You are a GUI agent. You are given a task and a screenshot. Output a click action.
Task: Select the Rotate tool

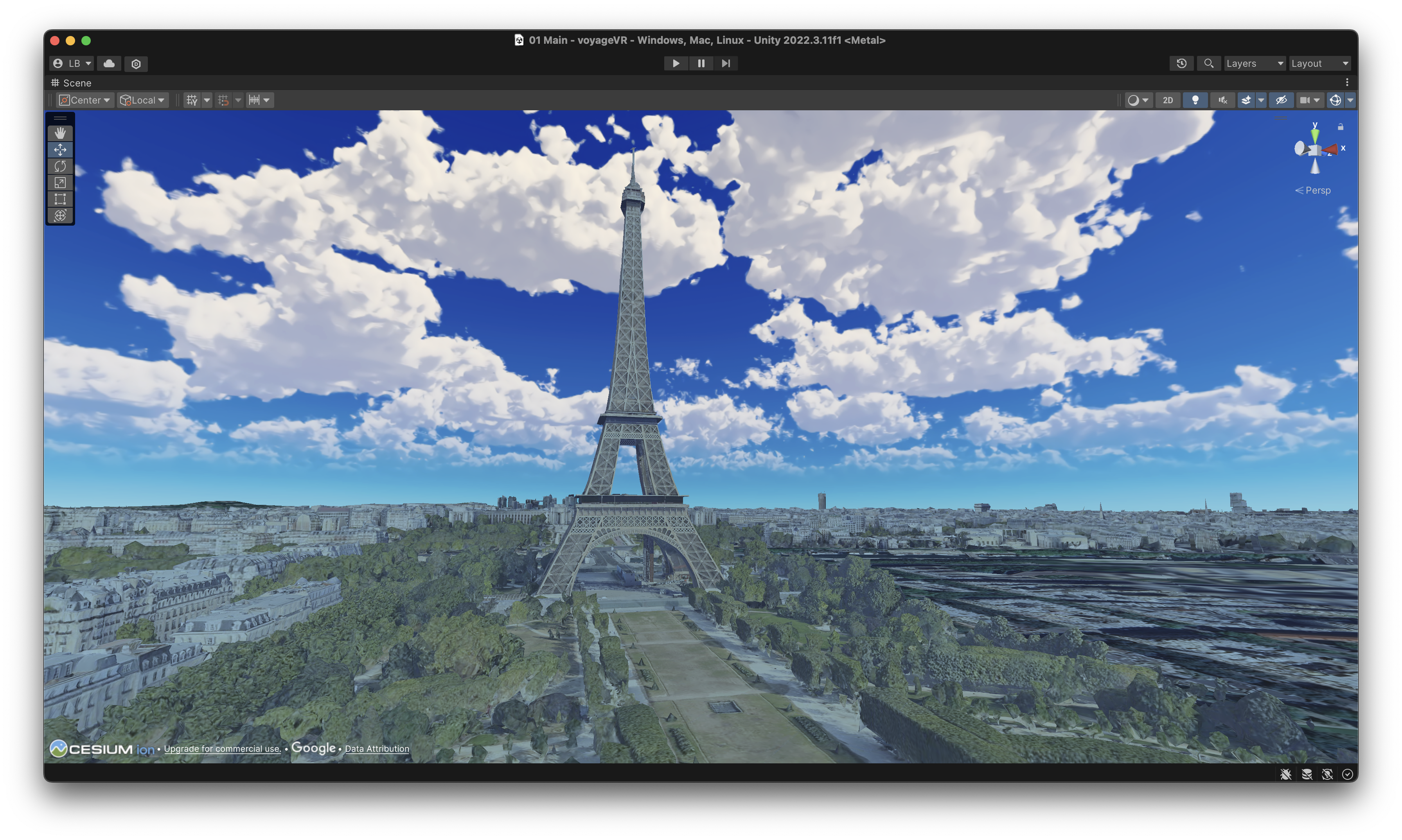tap(60, 166)
